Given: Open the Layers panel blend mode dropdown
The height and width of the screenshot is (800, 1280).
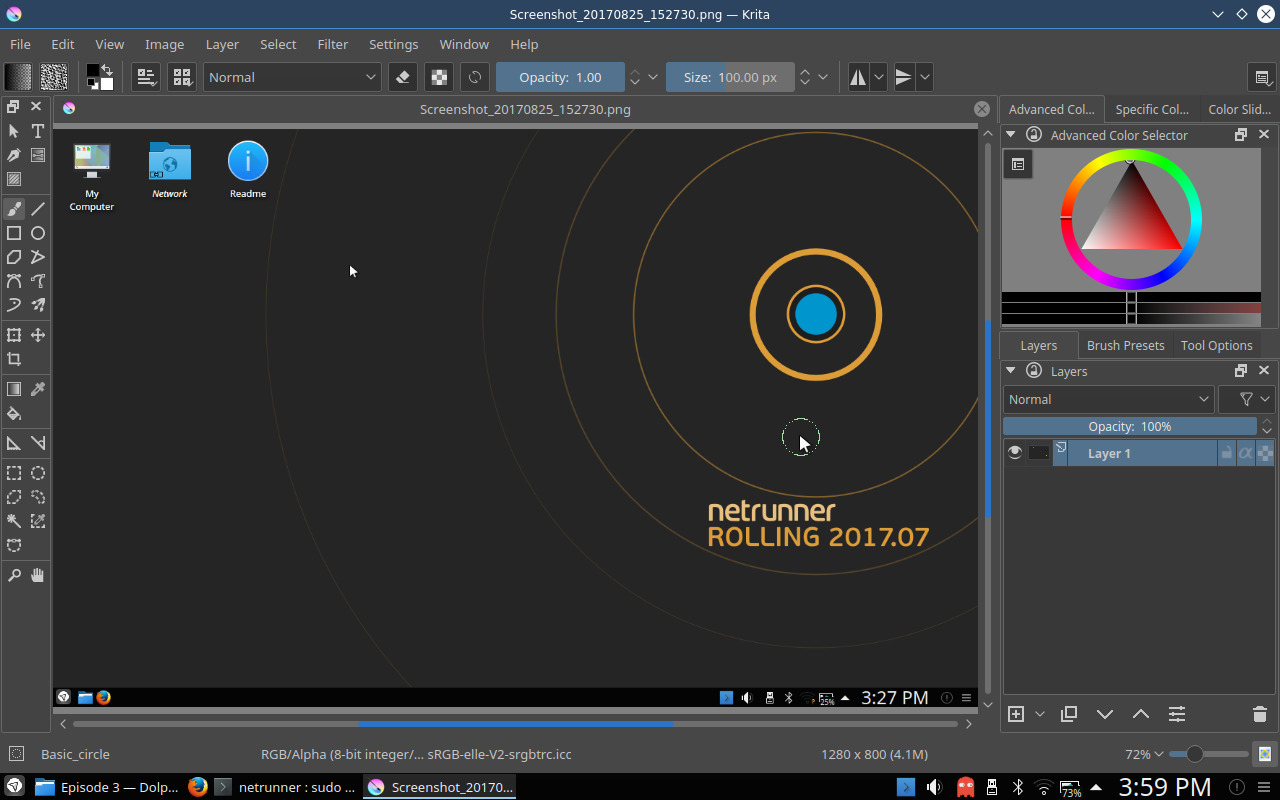Looking at the screenshot, I should (x=1108, y=399).
